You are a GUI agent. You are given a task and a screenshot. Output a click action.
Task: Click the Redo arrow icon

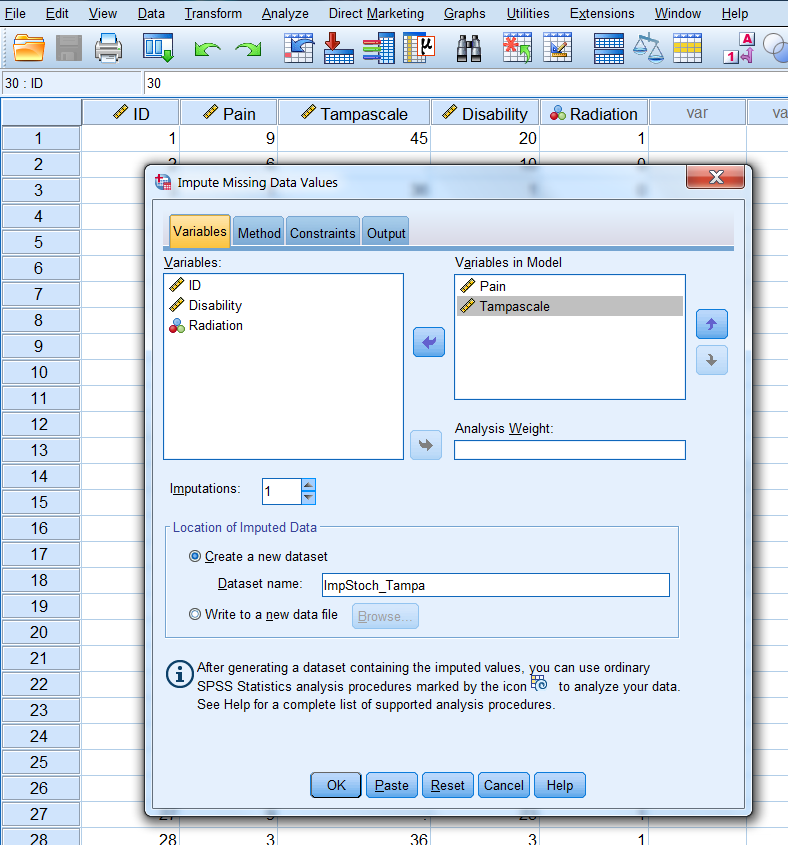tap(248, 47)
